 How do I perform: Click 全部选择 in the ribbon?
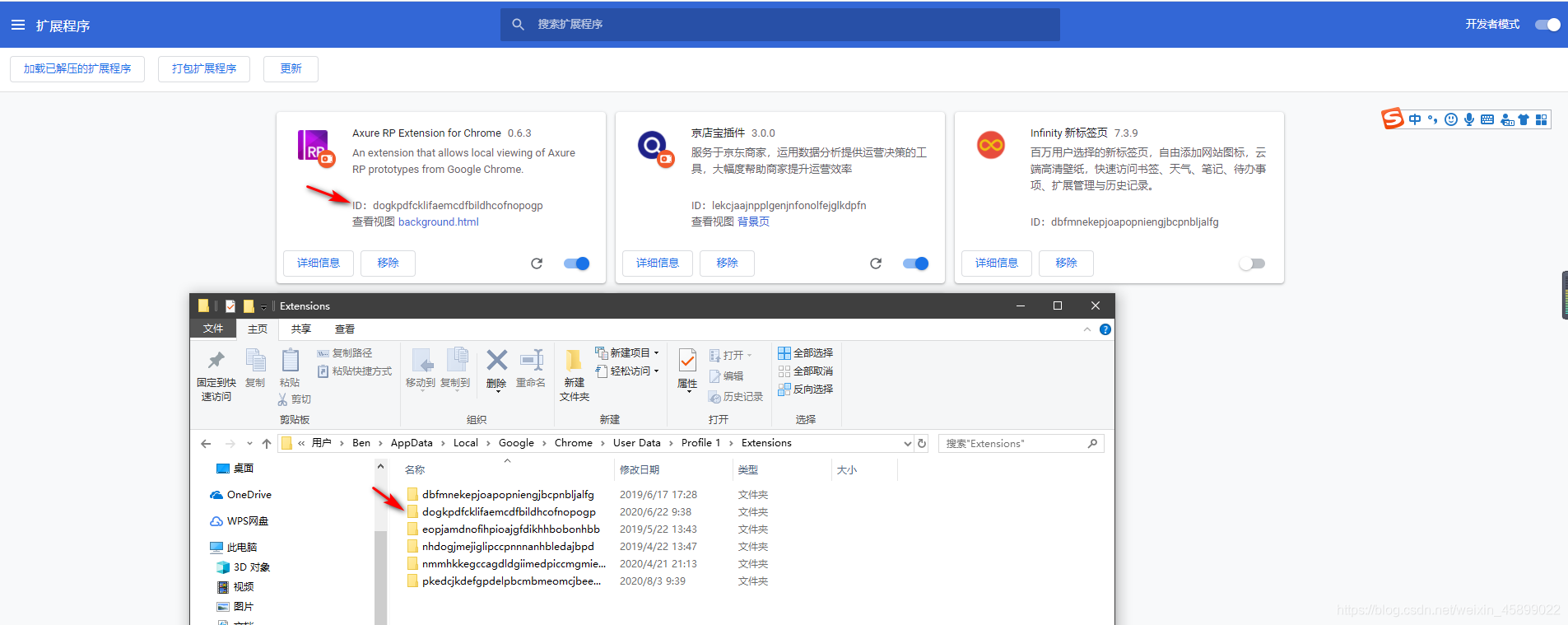click(805, 353)
